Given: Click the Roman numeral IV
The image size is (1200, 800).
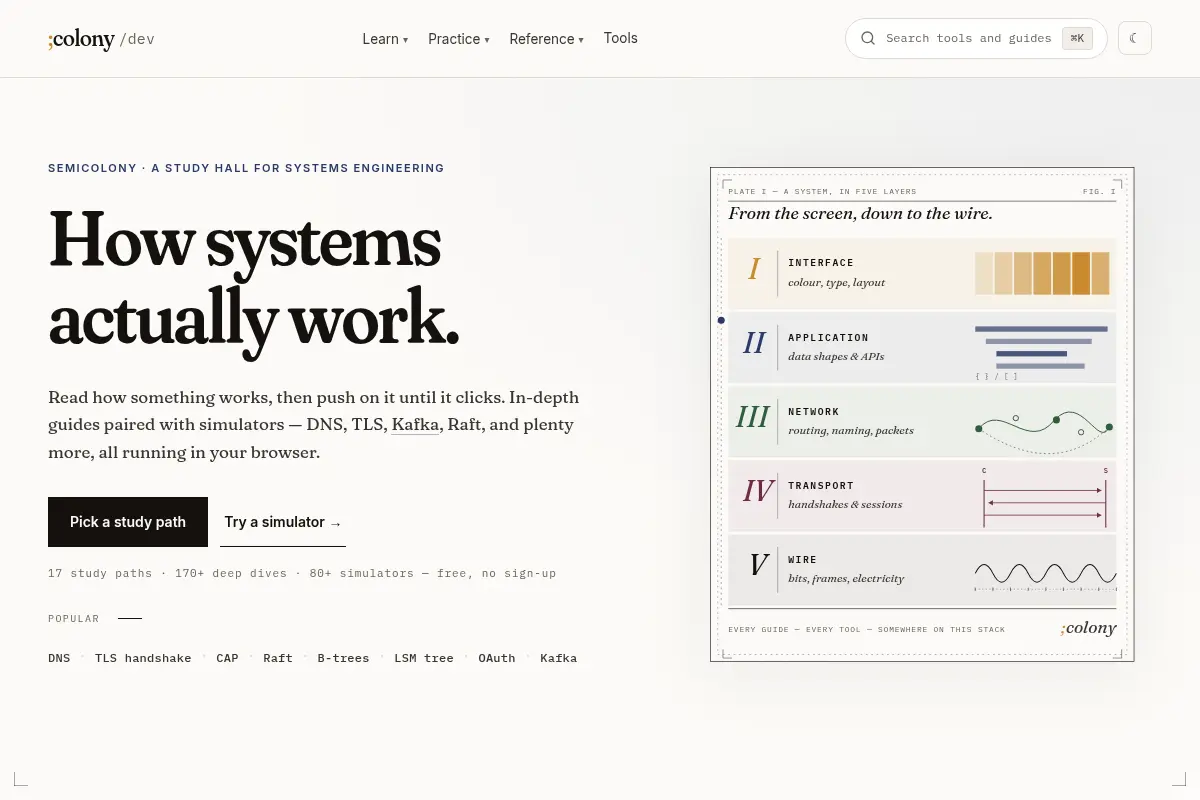Looking at the screenshot, I should pyautogui.click(x=757, y=490).
